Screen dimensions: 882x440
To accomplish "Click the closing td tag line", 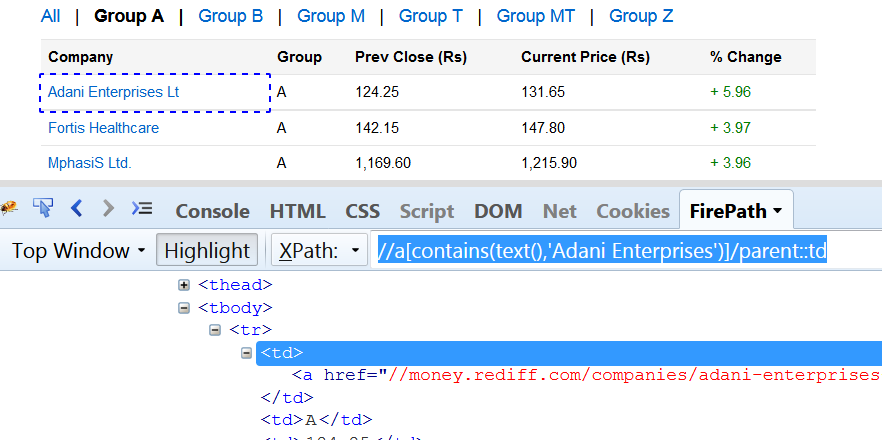I will pos(287,397).
